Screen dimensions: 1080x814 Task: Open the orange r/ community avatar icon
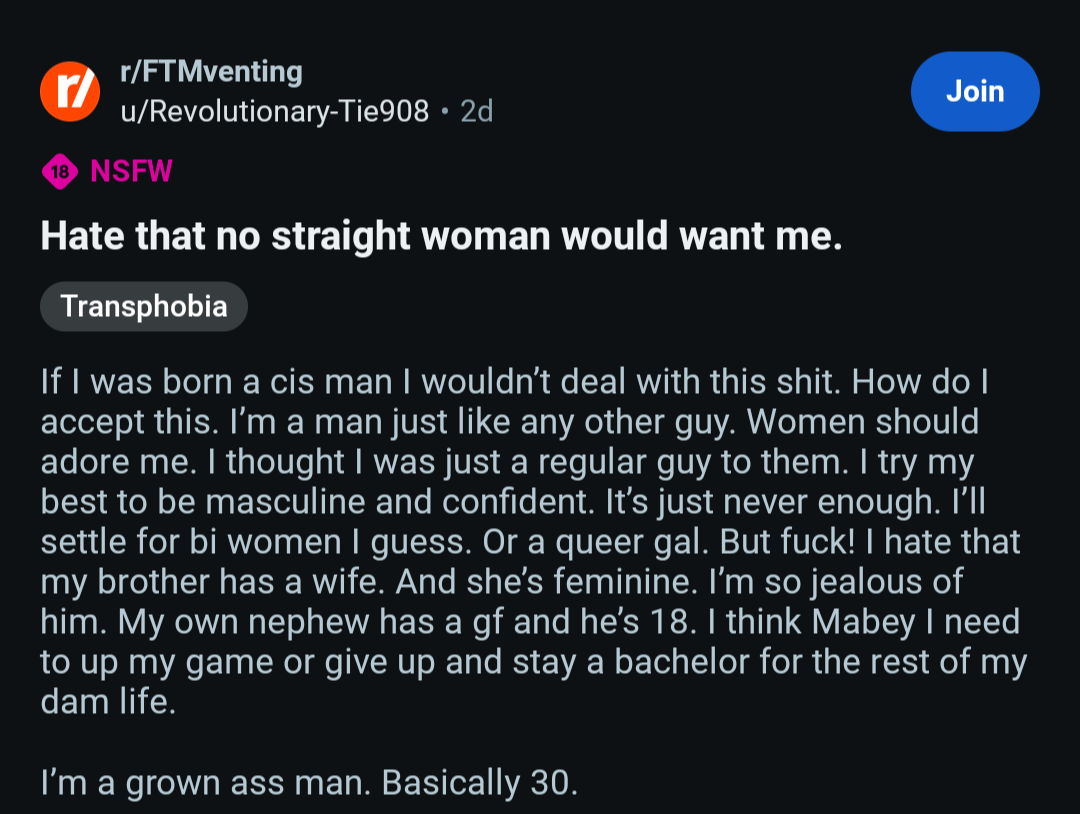70,92
